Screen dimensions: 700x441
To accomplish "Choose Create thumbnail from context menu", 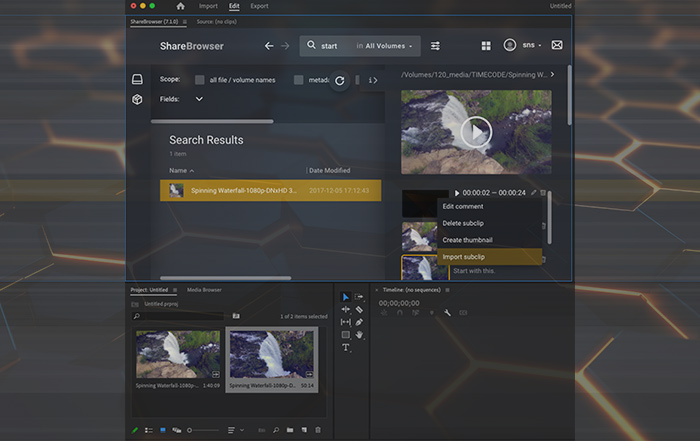I will (489, 240).
